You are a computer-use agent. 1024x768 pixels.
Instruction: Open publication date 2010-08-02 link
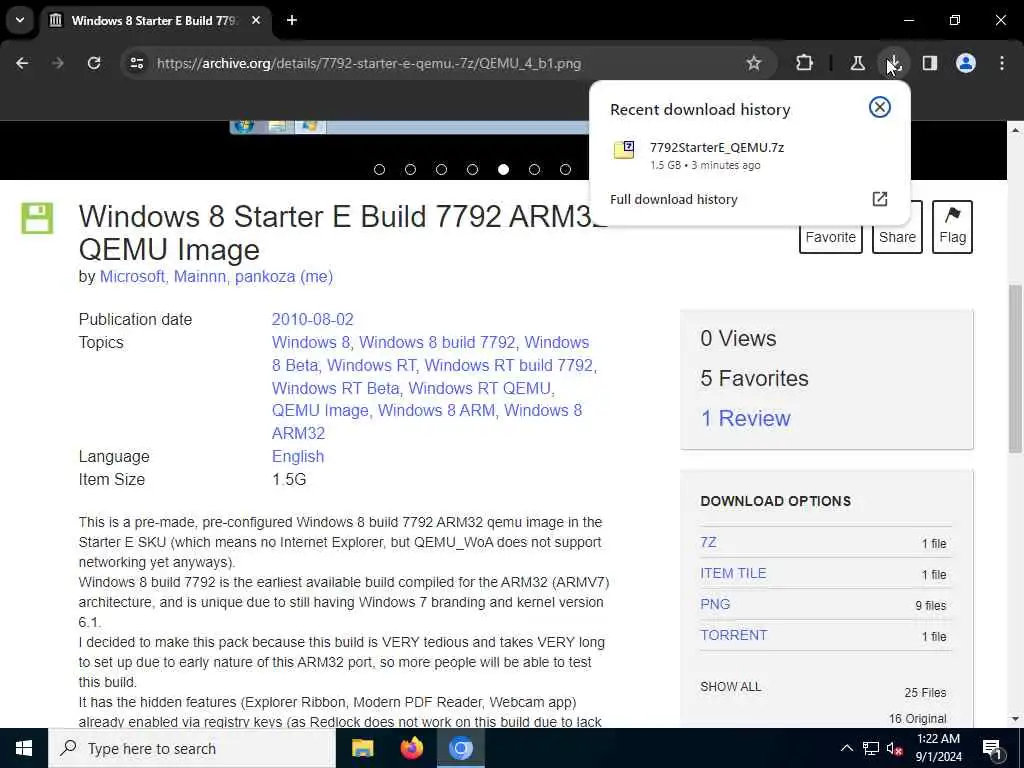(x=312, y=319)
